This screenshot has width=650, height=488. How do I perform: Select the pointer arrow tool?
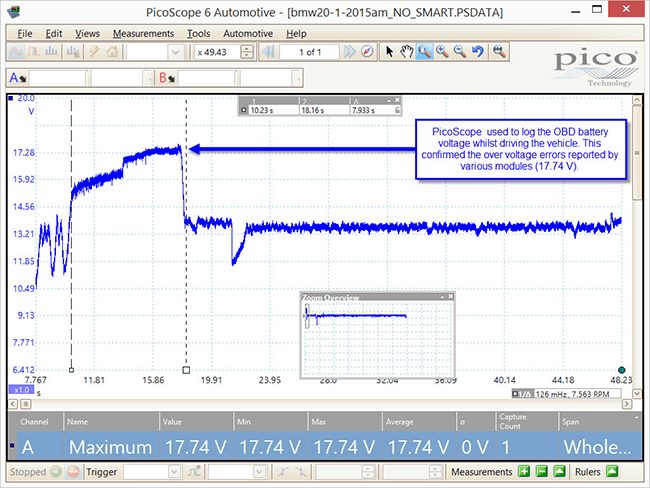(389, 52)
